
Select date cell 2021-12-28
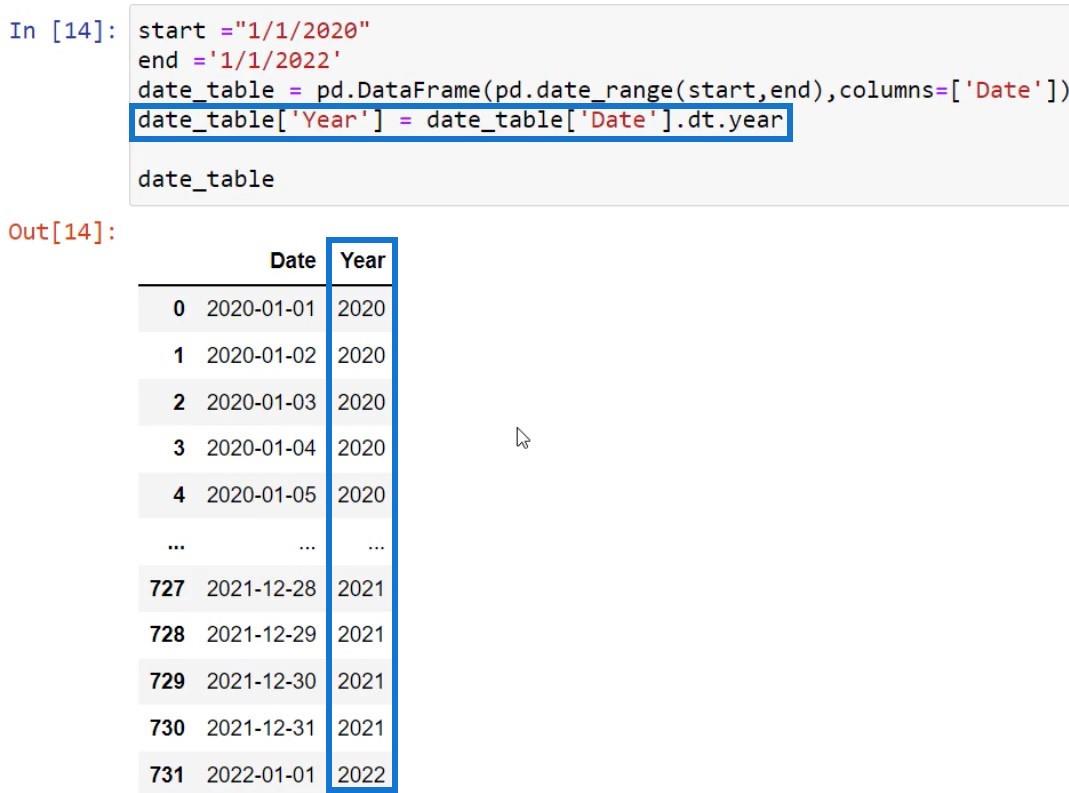pos(261,588)
